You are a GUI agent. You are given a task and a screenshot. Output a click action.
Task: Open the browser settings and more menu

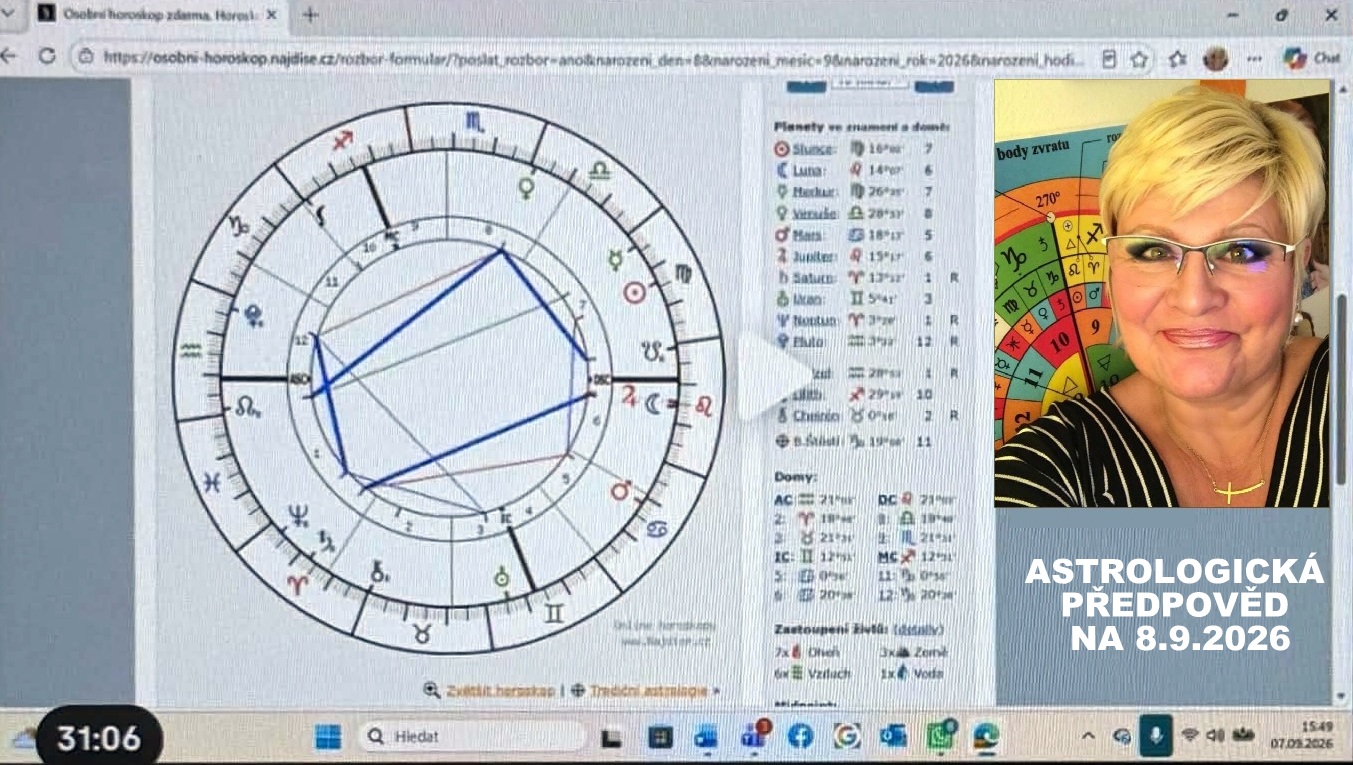tap(1256, 58)
